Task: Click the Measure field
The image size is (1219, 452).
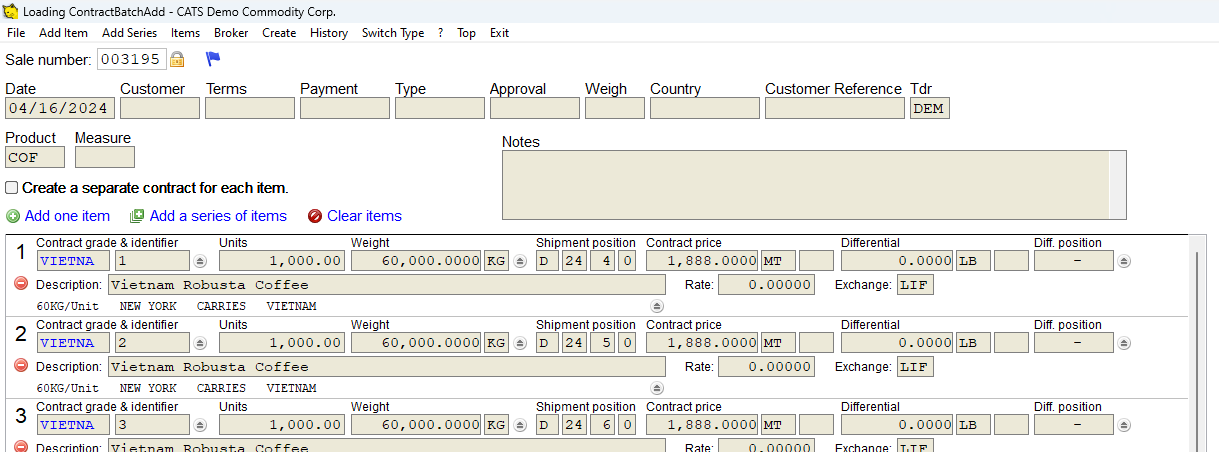Action: click(105, 157)
